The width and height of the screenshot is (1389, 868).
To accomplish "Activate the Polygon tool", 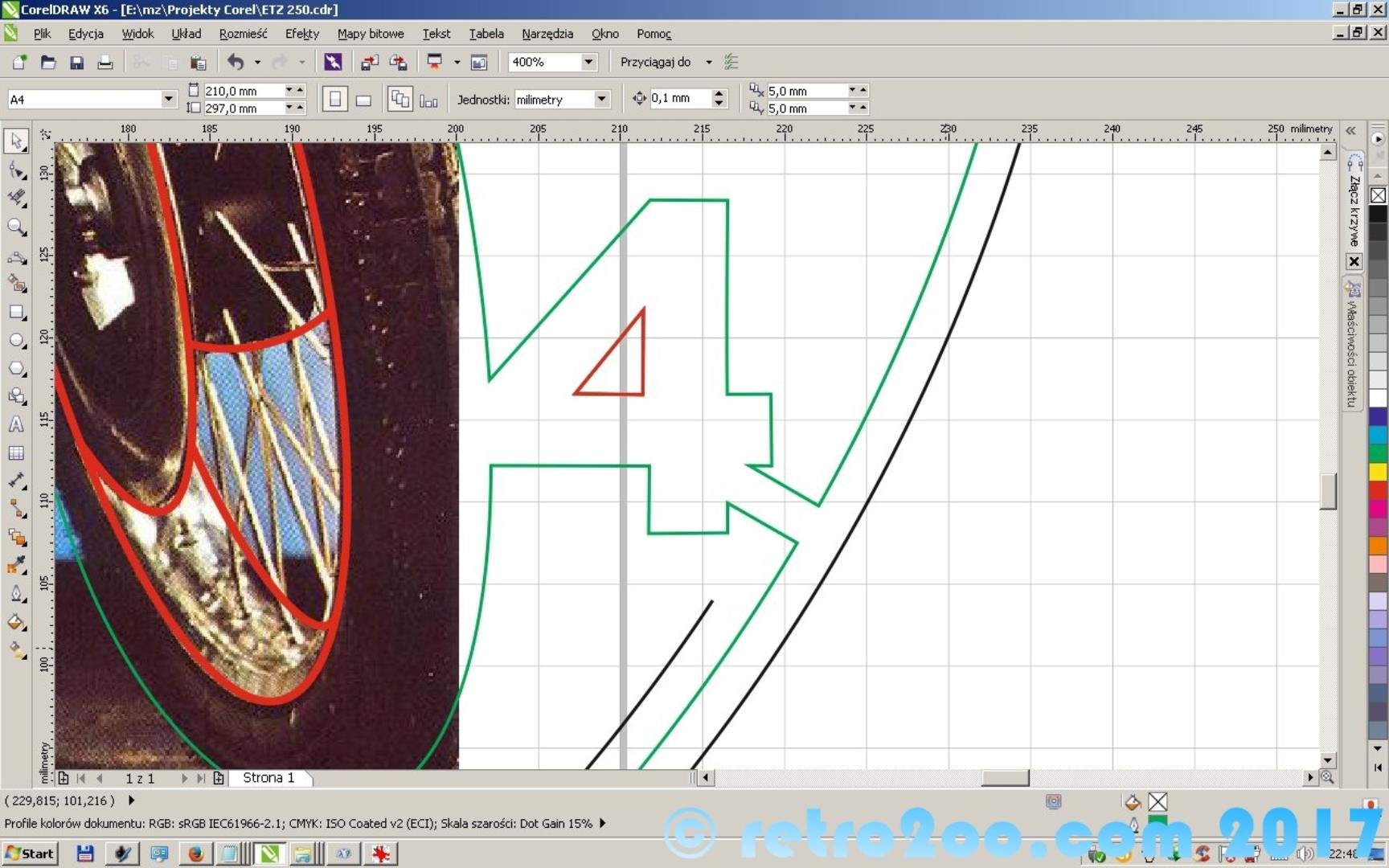I will pos(16,369).
